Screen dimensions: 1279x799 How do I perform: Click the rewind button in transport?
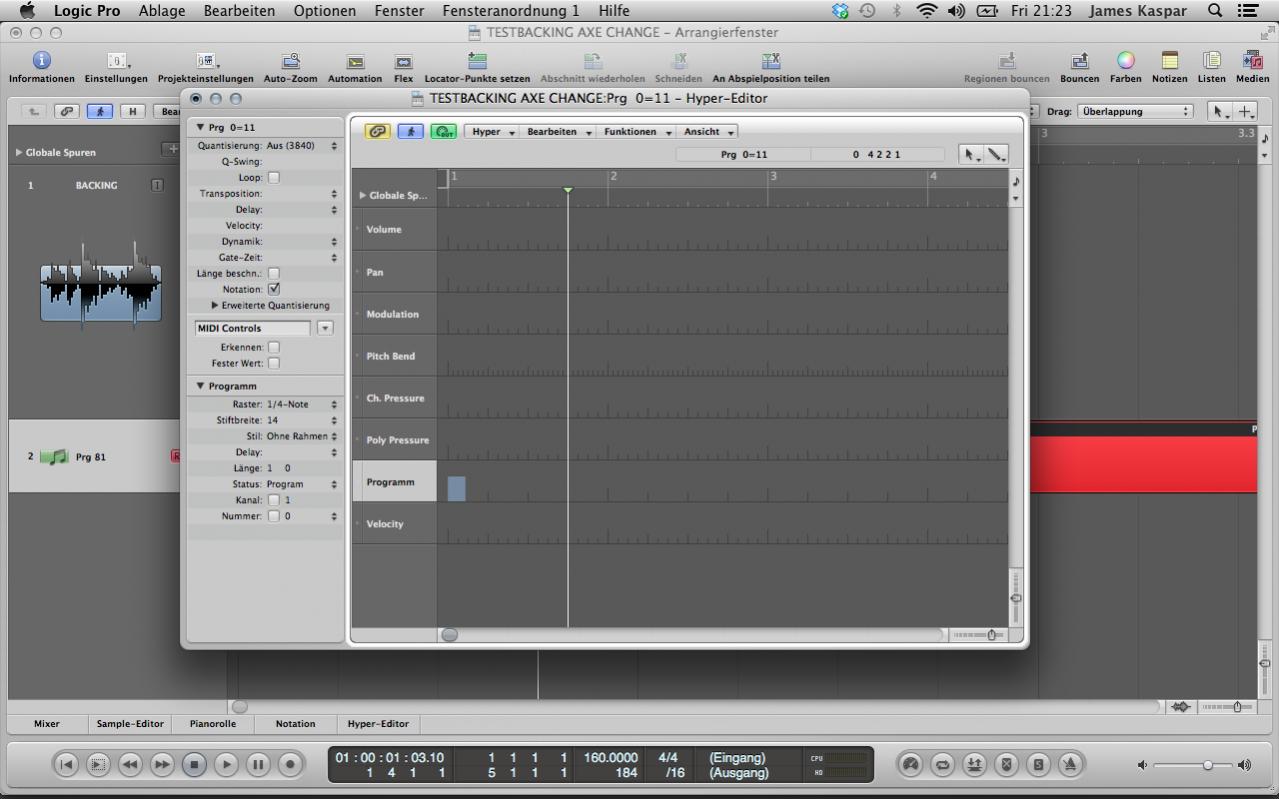point(130,765)
